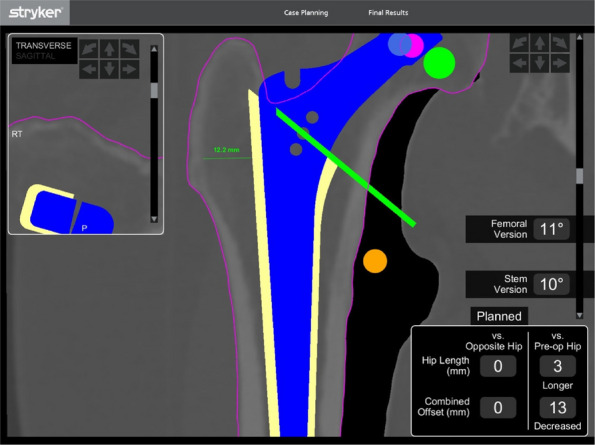
Task: Click the Decreased label under Combined Offset
Action: pyautogui.click(x=557, y=426)
